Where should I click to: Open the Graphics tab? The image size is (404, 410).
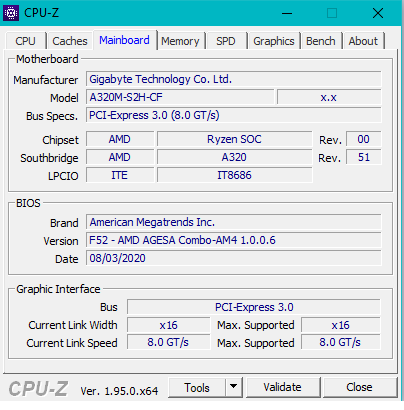click(x=274, y=41)
